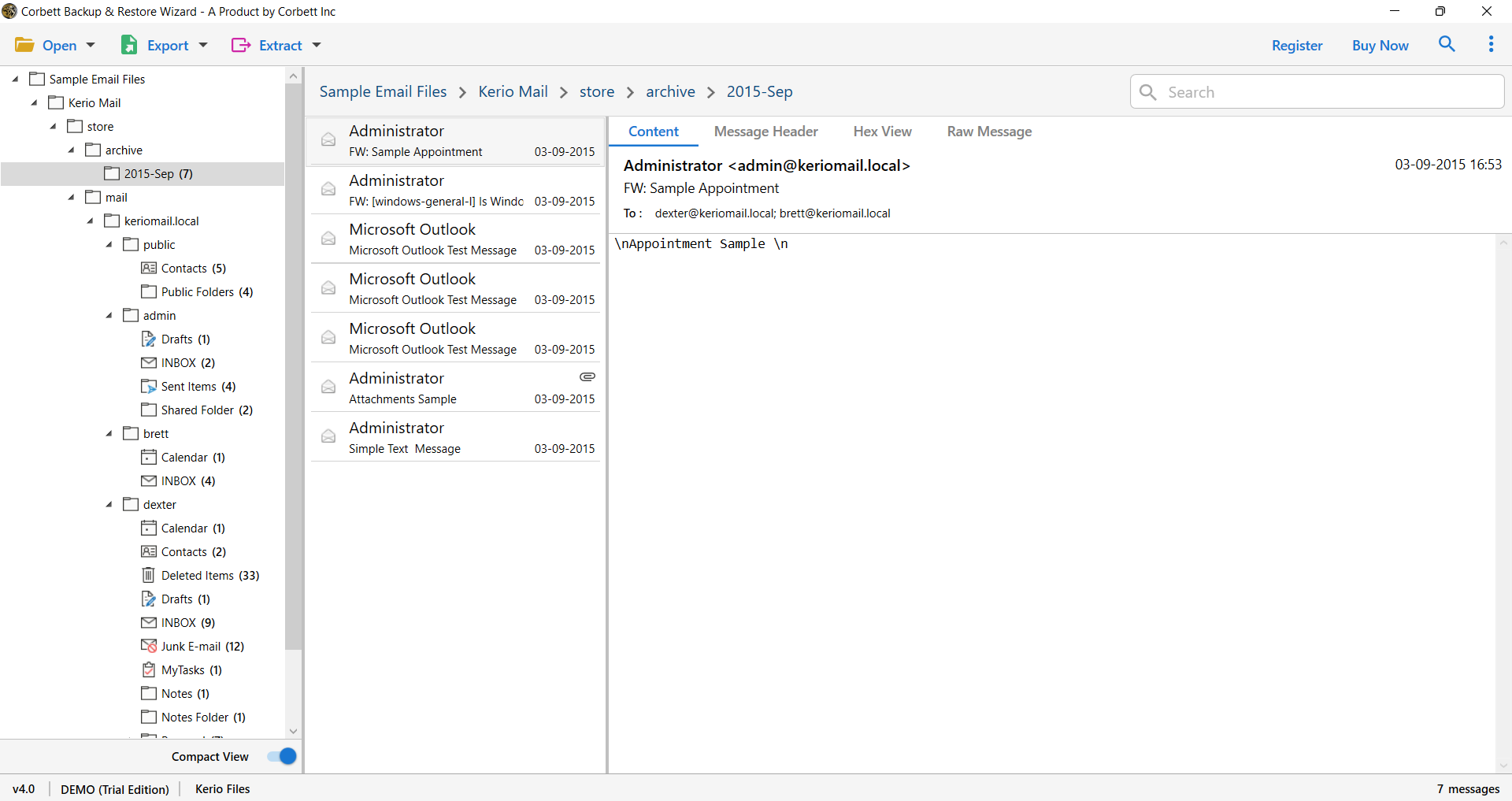Collapse the archive tree node

(72, 150)
